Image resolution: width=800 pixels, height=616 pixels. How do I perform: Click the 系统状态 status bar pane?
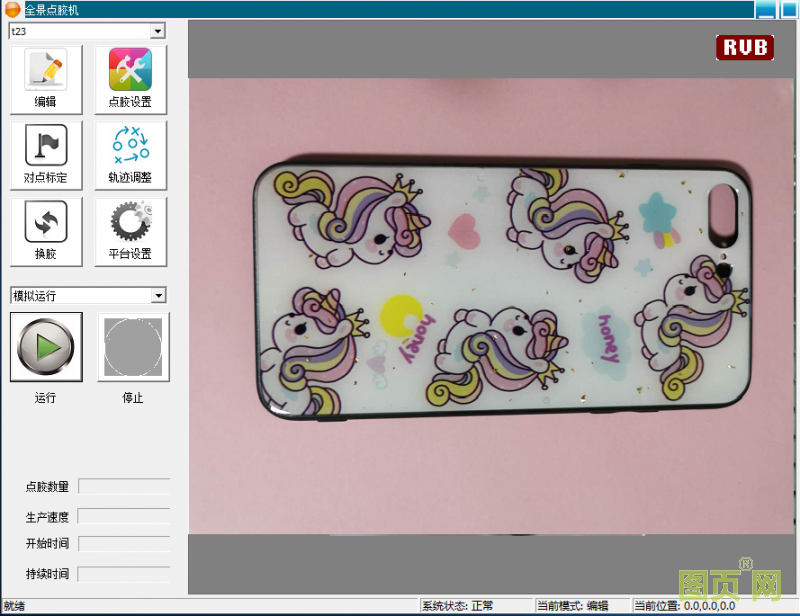point(475,606)
